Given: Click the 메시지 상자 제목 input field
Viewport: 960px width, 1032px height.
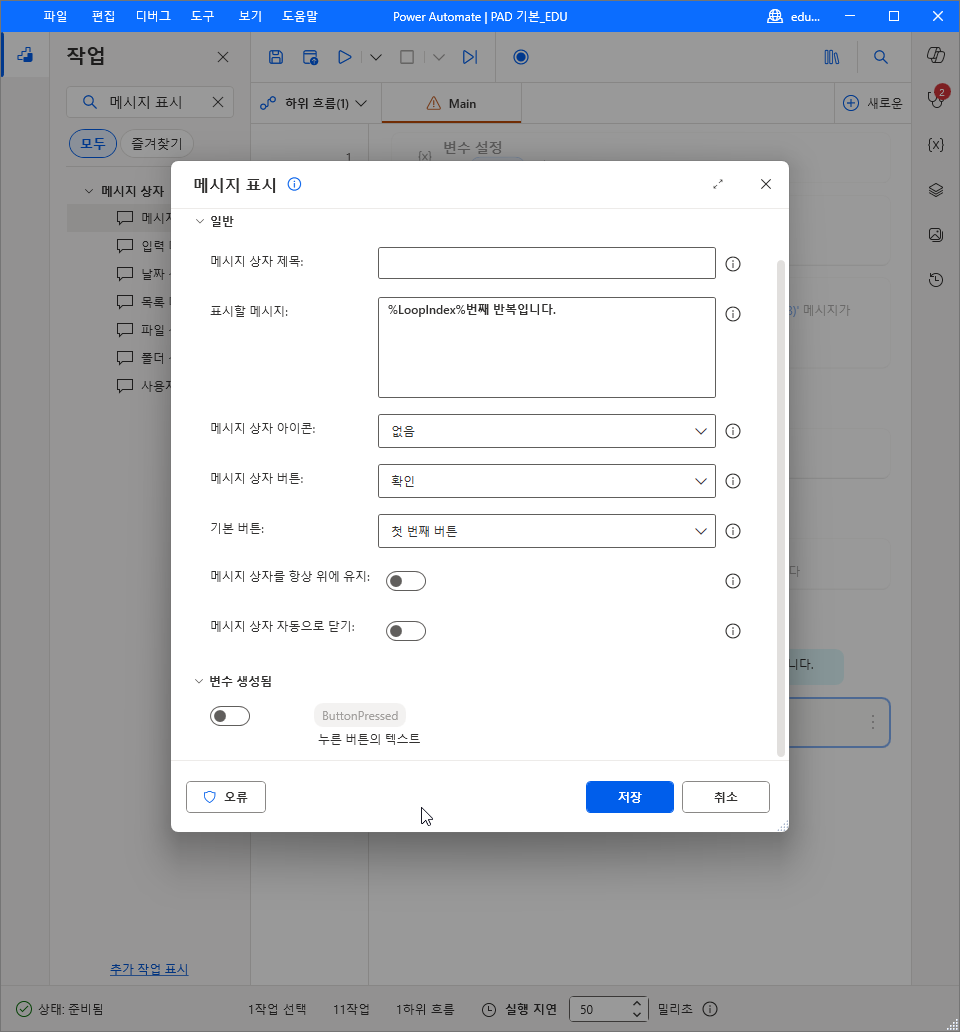Looking at the screenshot, I should 547,263.
